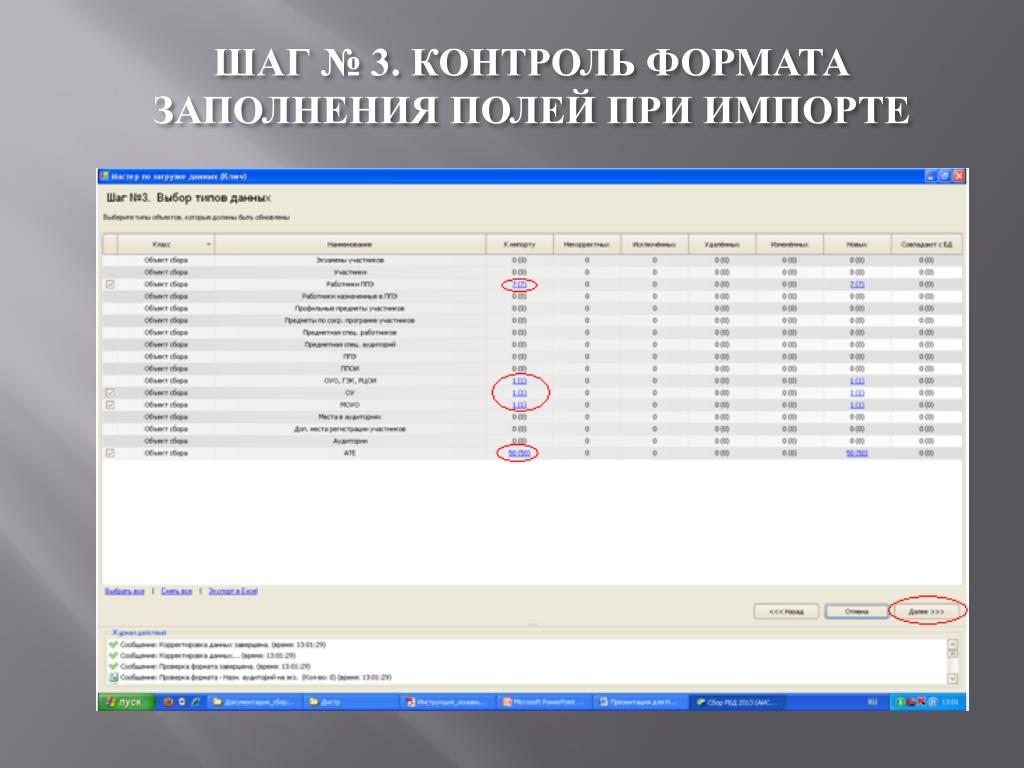Click the Отмена button
1024x768 pixels.
click(x=856, y=612)
